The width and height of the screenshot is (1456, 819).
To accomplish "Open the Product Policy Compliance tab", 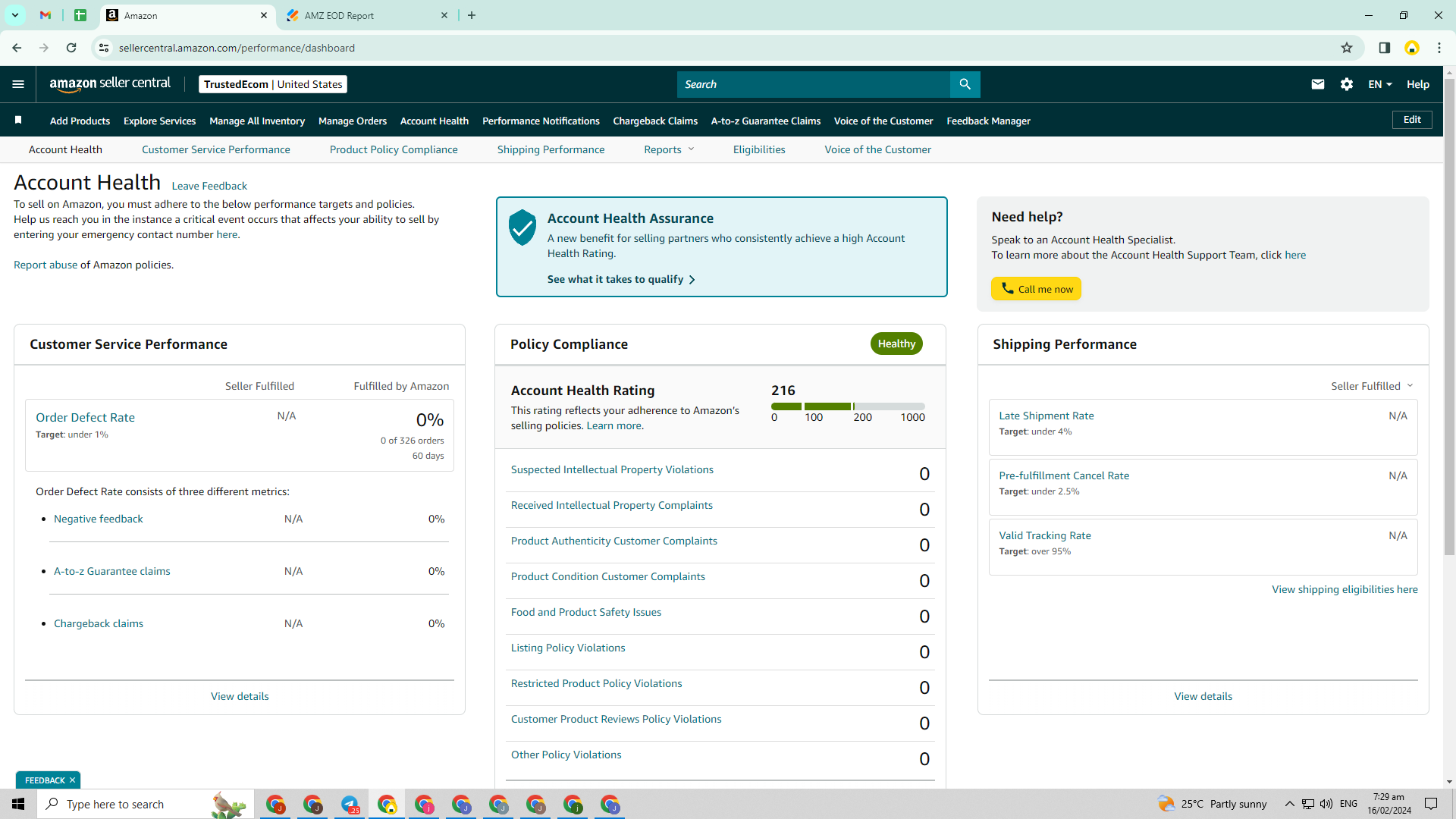I will click(394, 149).
